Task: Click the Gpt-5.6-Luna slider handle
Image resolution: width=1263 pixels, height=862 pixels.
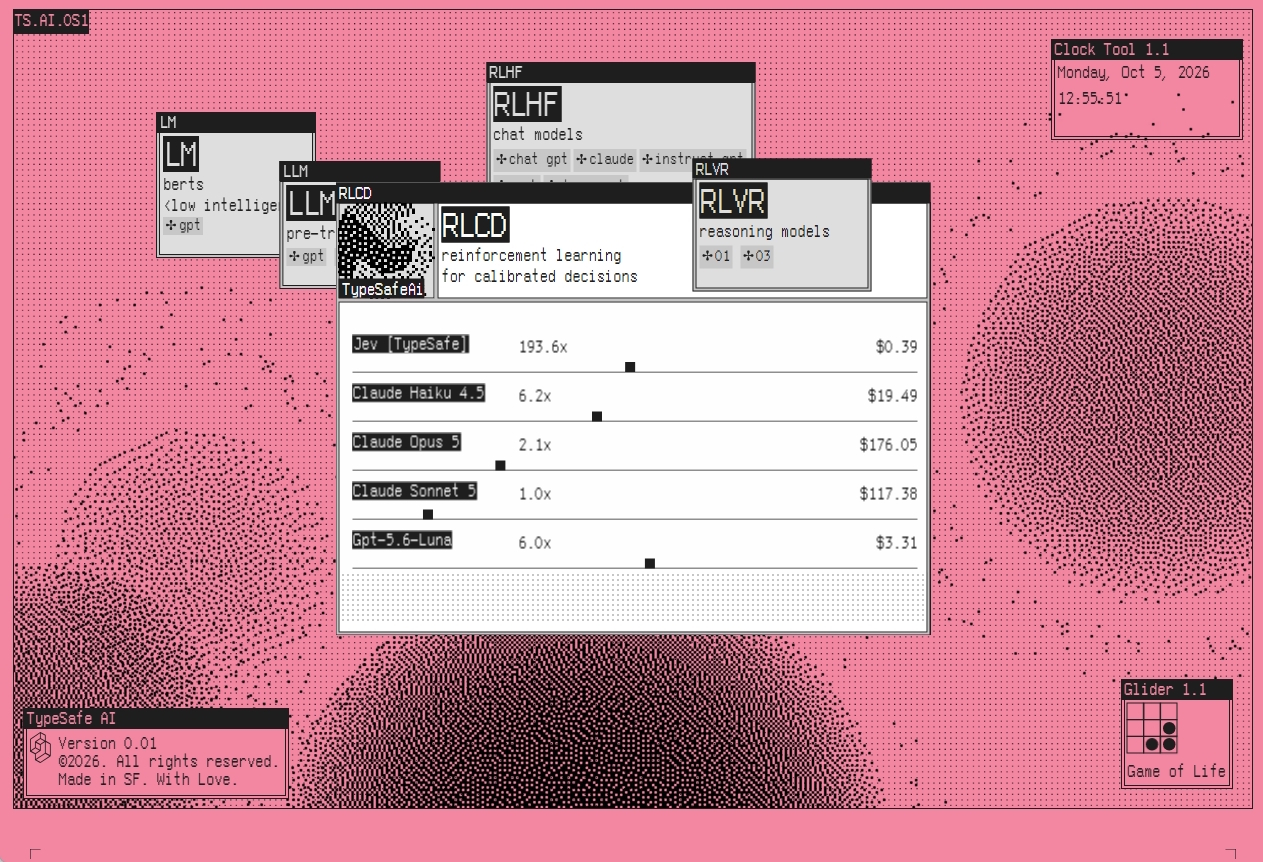Action: coord(650,563)
